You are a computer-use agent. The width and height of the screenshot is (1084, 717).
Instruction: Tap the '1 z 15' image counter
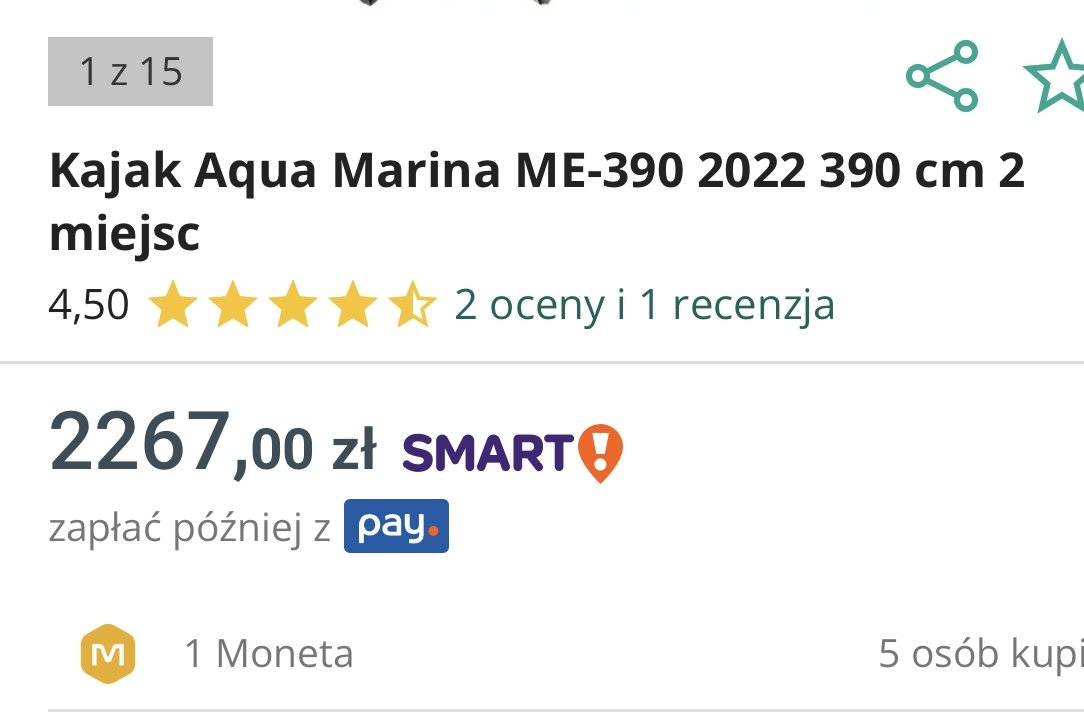pyautogui.click(x=131, y=71)
